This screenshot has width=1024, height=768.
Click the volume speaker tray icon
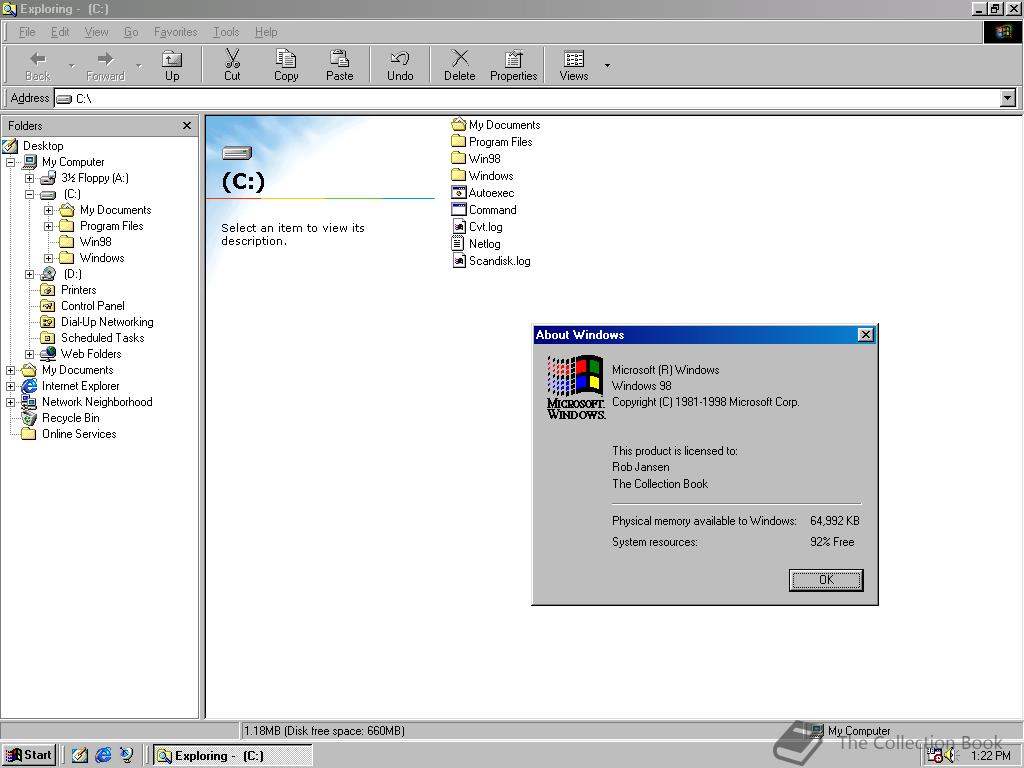pyautogui.click(x=950, y=756)
